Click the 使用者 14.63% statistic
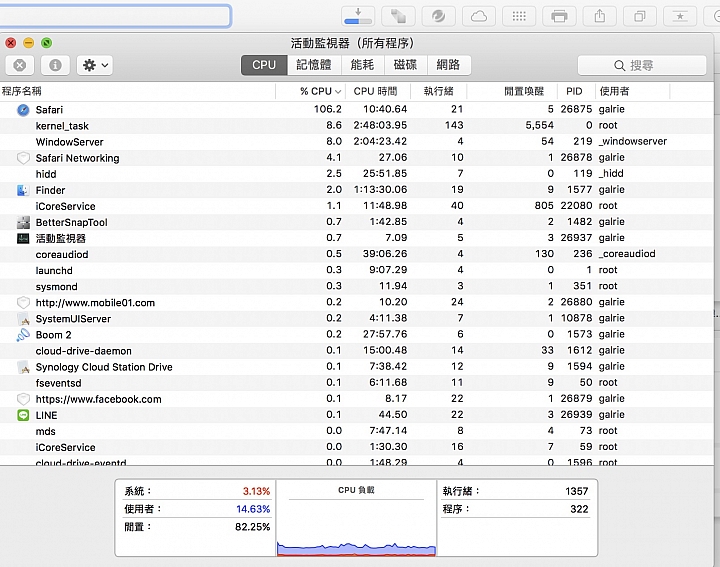Viewport: 720px width, 567px height. coord(197,509)
